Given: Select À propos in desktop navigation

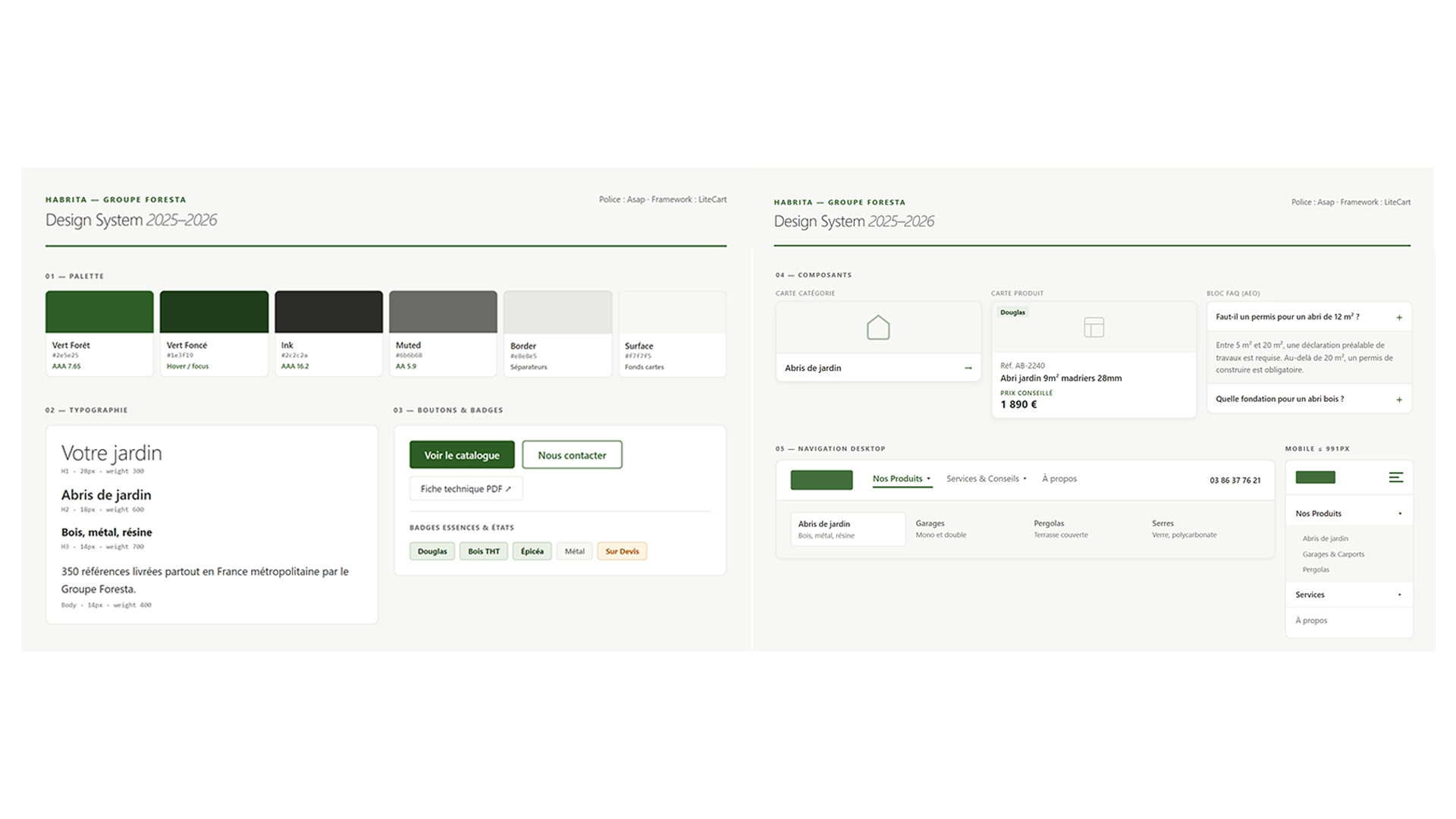Looking at the screenshot, I should [1059, 479].
